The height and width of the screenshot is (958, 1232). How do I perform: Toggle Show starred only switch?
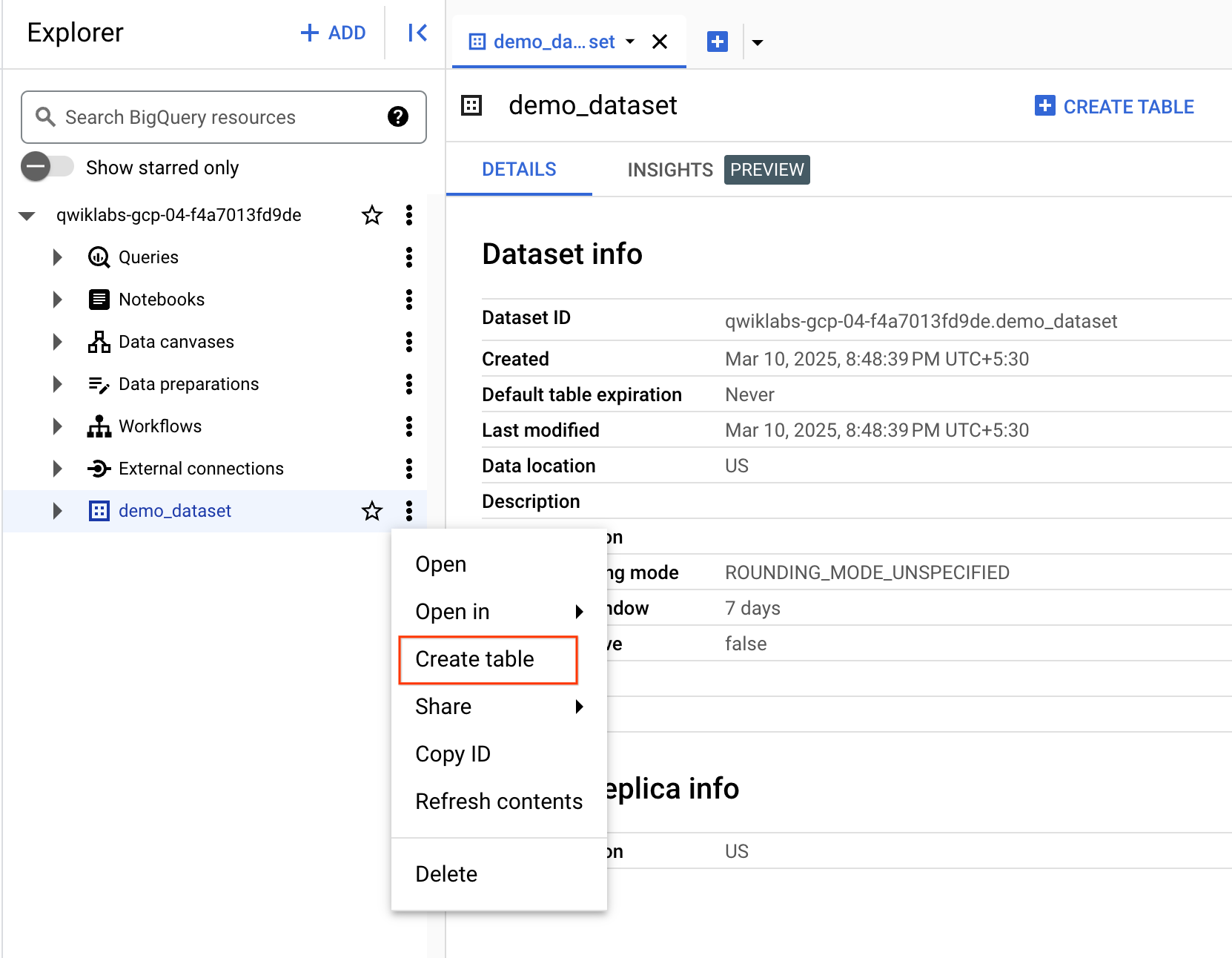47,167
